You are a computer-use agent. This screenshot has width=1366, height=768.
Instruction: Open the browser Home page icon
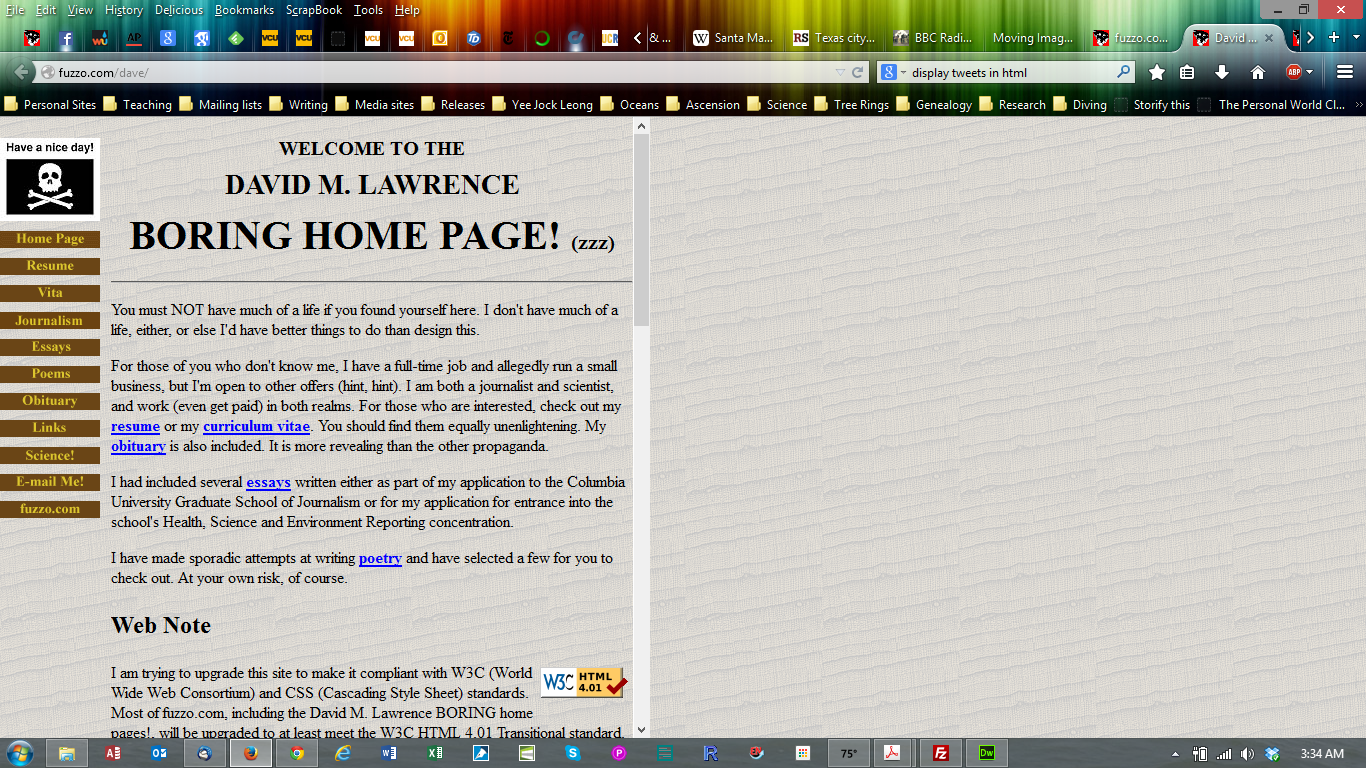pyautogui.click(x=1258, y=73)
